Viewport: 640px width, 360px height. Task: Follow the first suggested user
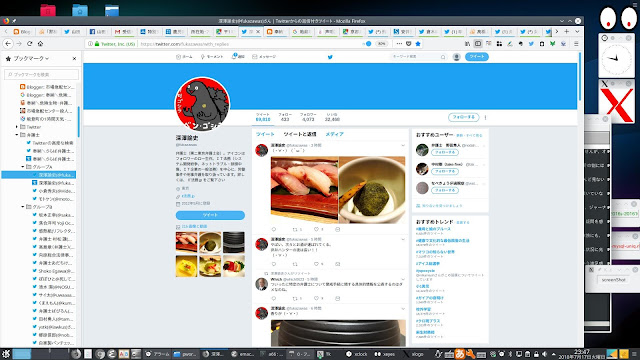click(x=445, y=152)
